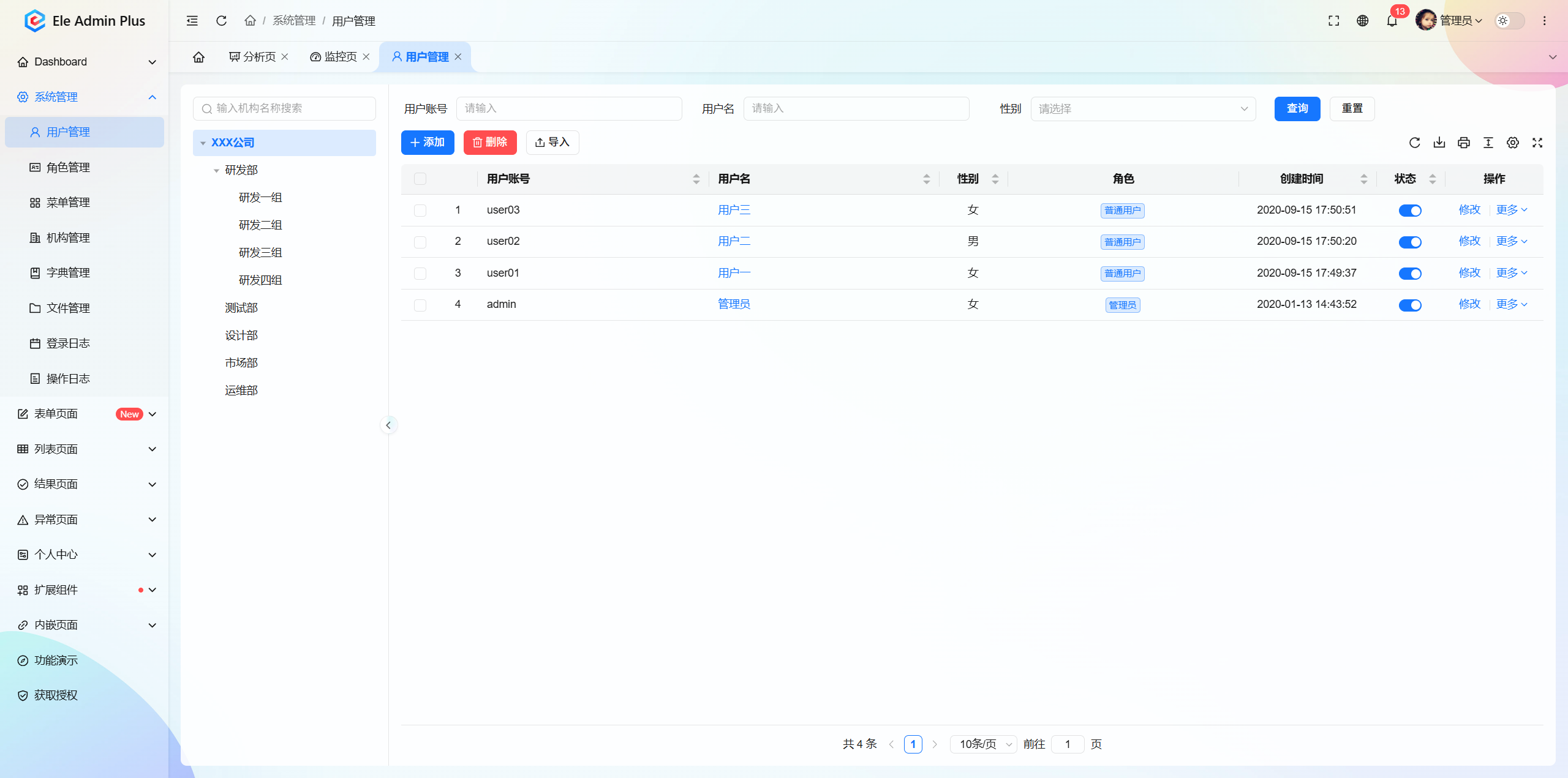Image resolution: width=1568 pixels, height=778 pixels.
Task: Open the 性别 select dropdown
Action: point(1143,109)
